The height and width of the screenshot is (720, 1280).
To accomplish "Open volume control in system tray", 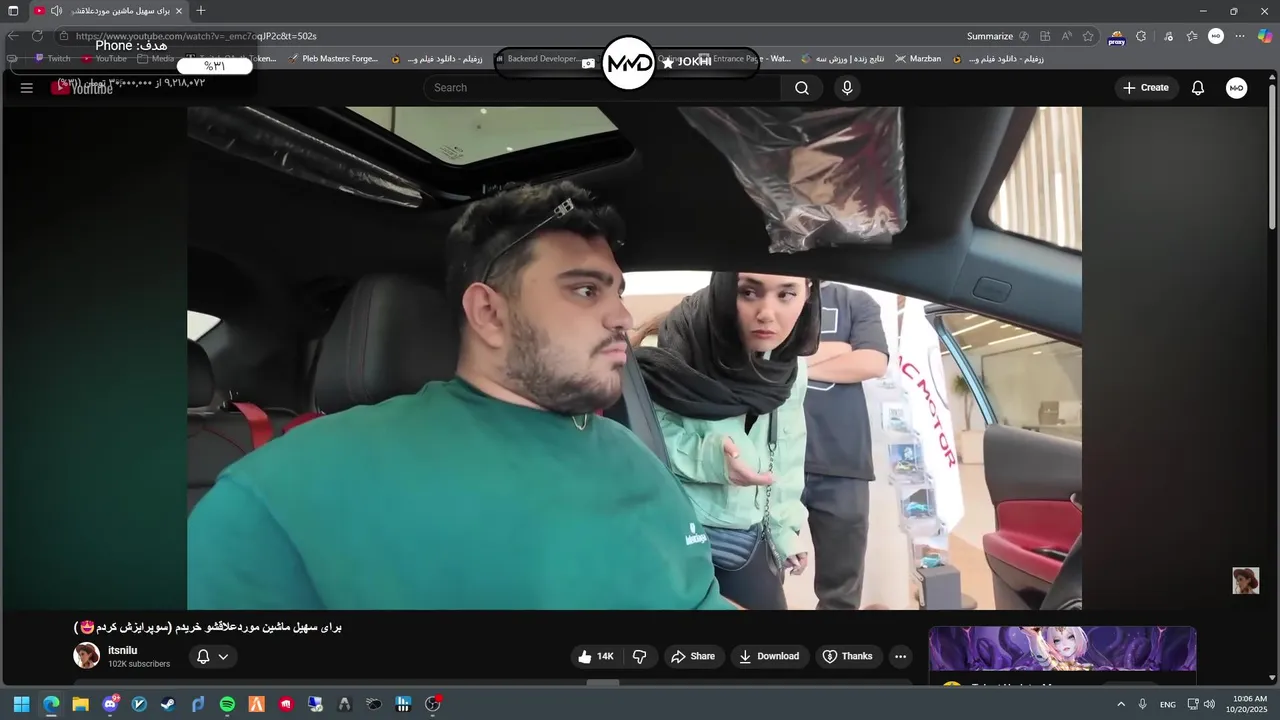I will [1209, 704].
